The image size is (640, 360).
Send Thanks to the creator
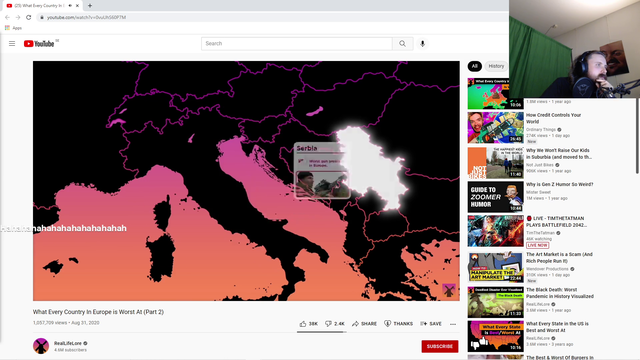(398, 324)
